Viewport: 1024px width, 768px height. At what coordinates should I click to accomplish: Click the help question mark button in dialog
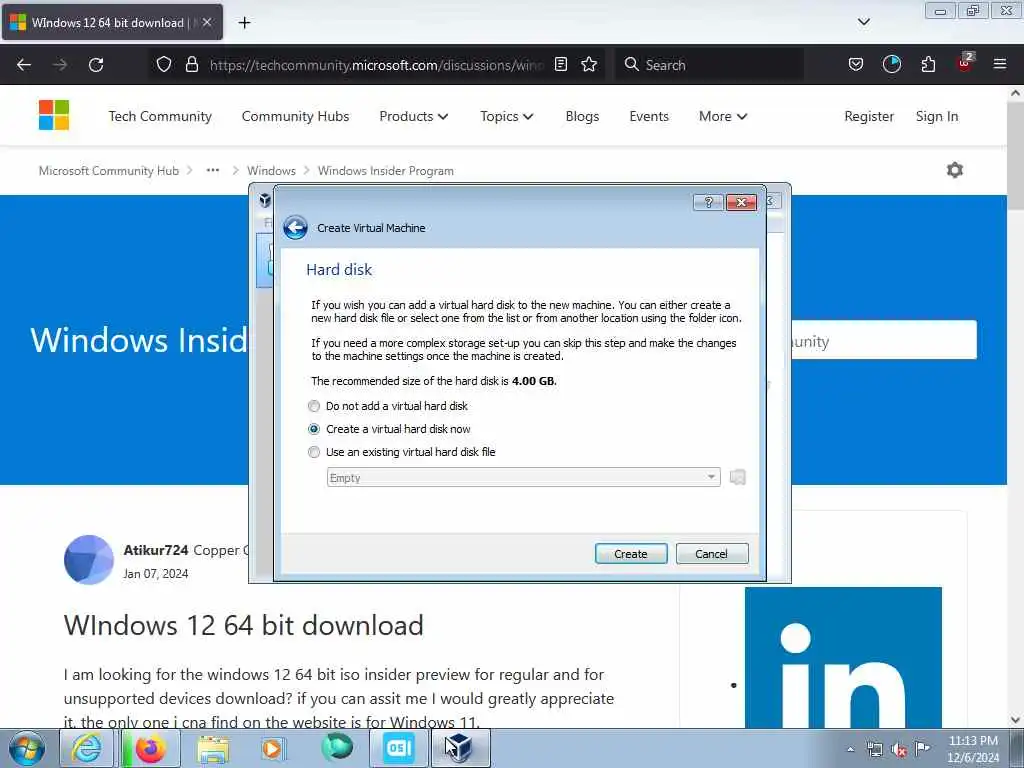[708, 202]
